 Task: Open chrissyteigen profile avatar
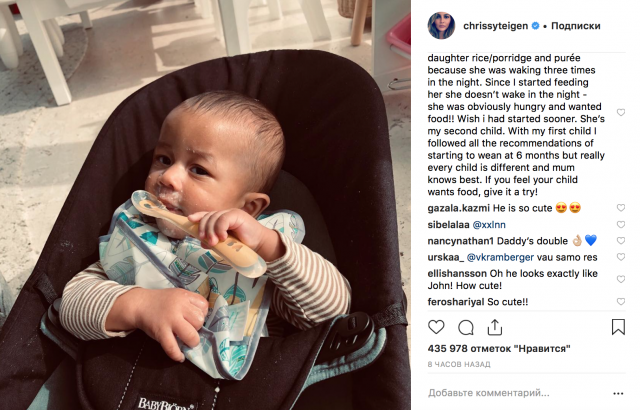pos(441,26)
